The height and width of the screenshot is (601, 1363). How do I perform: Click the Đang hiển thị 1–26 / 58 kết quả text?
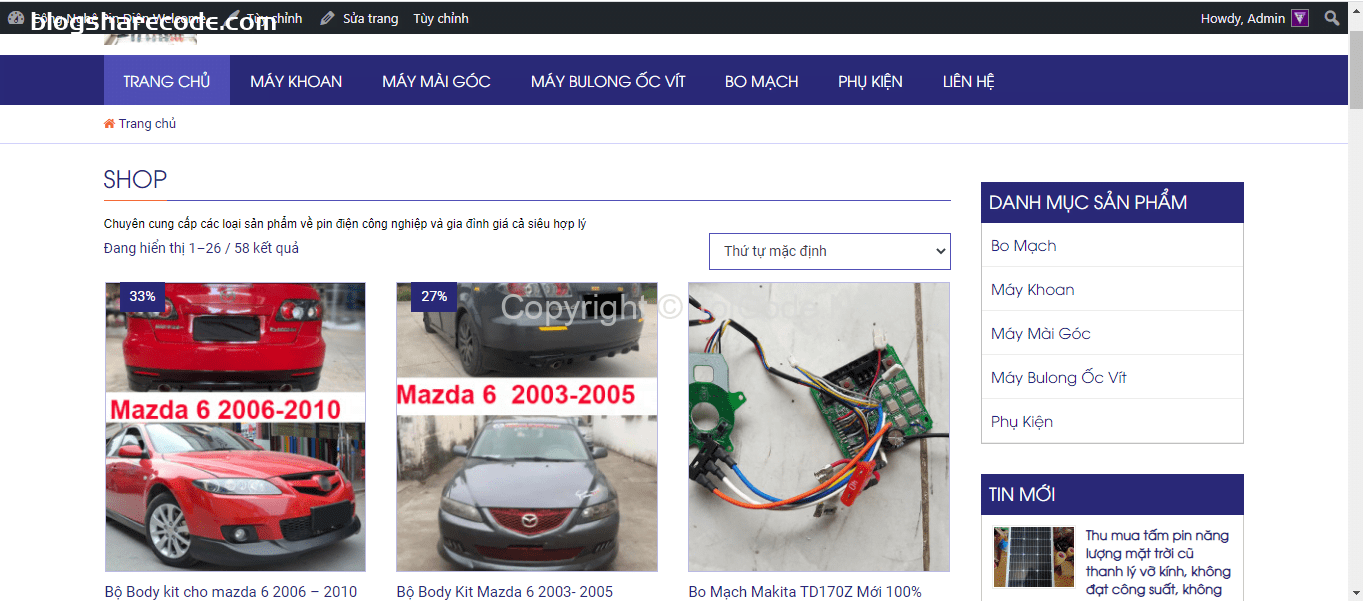[201, 248]
